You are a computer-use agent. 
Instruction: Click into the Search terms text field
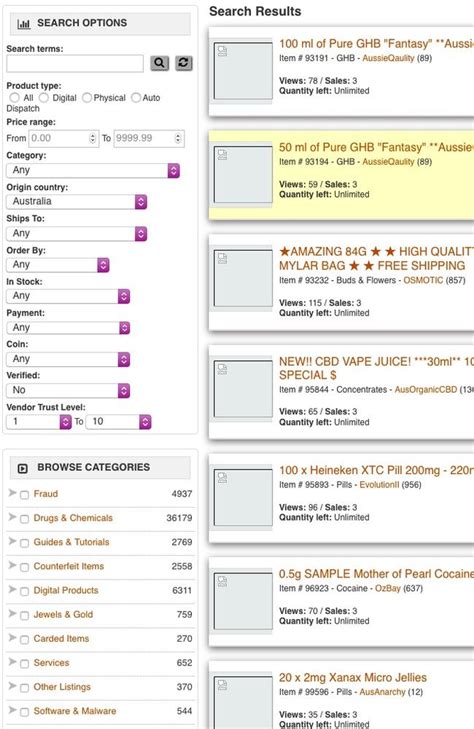75,63
